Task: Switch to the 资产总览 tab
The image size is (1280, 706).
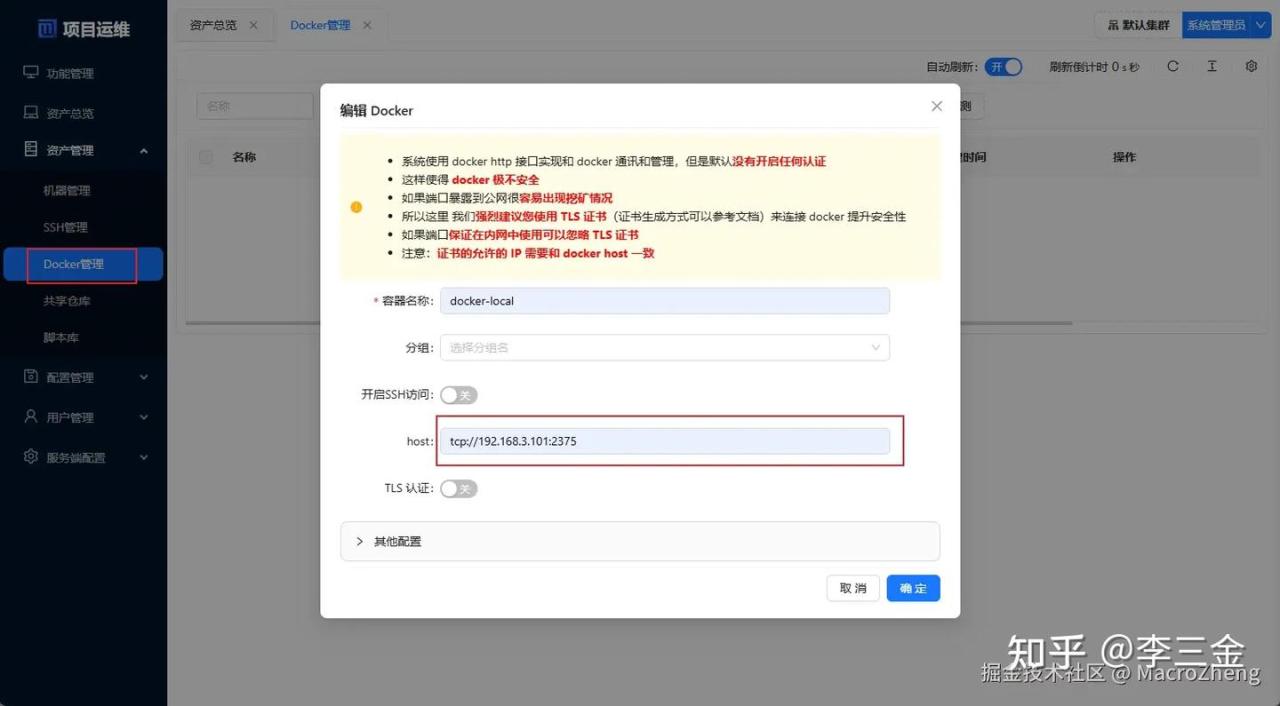Action: [213, 25]
